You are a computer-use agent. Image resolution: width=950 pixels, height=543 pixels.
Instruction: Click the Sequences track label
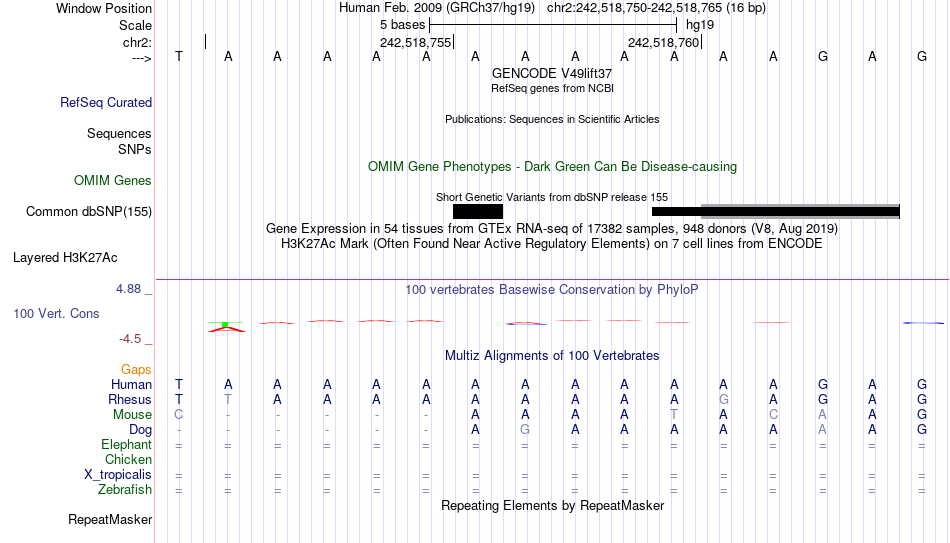coord(119,133)
